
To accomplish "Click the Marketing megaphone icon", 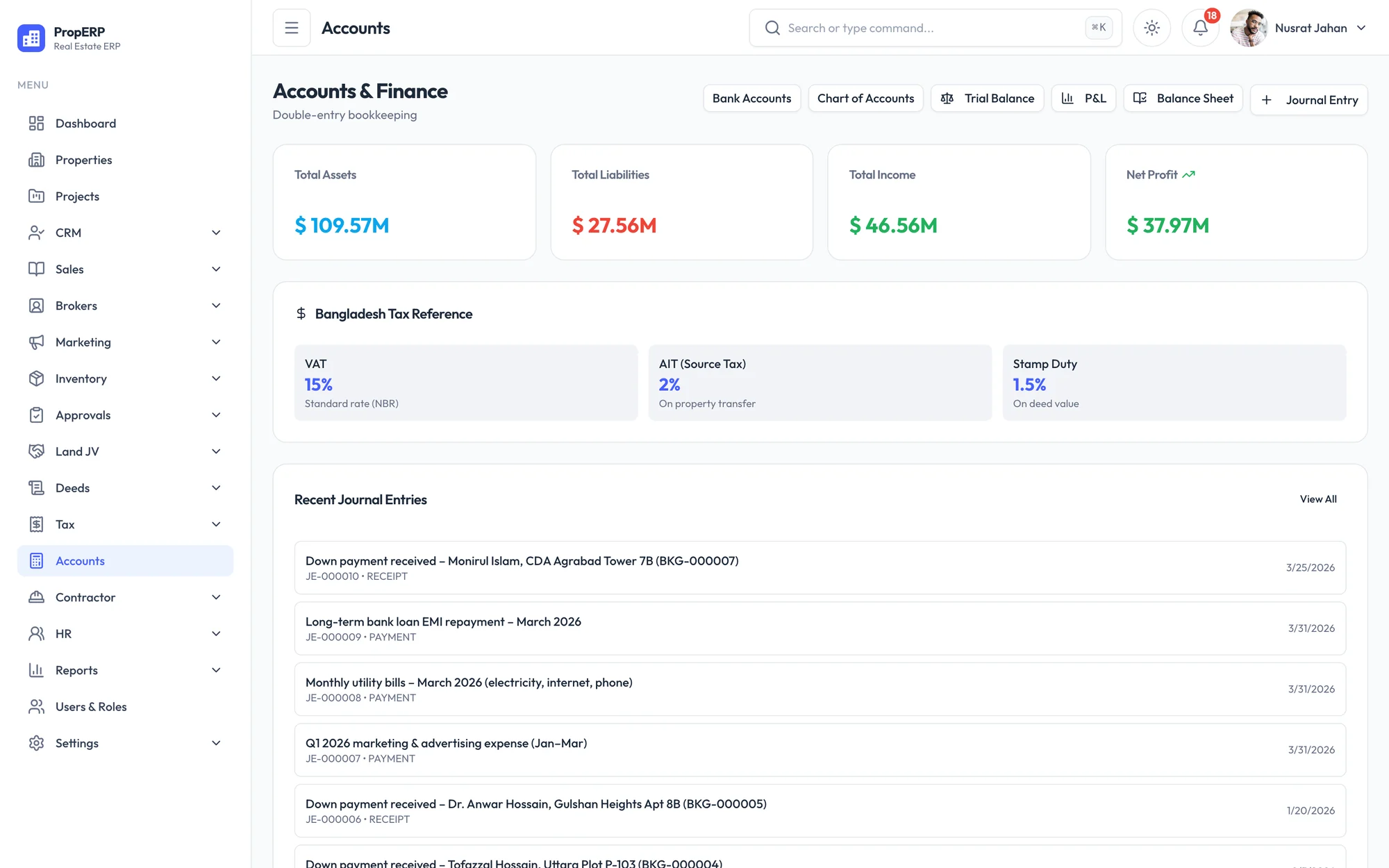I will [36, 342].
